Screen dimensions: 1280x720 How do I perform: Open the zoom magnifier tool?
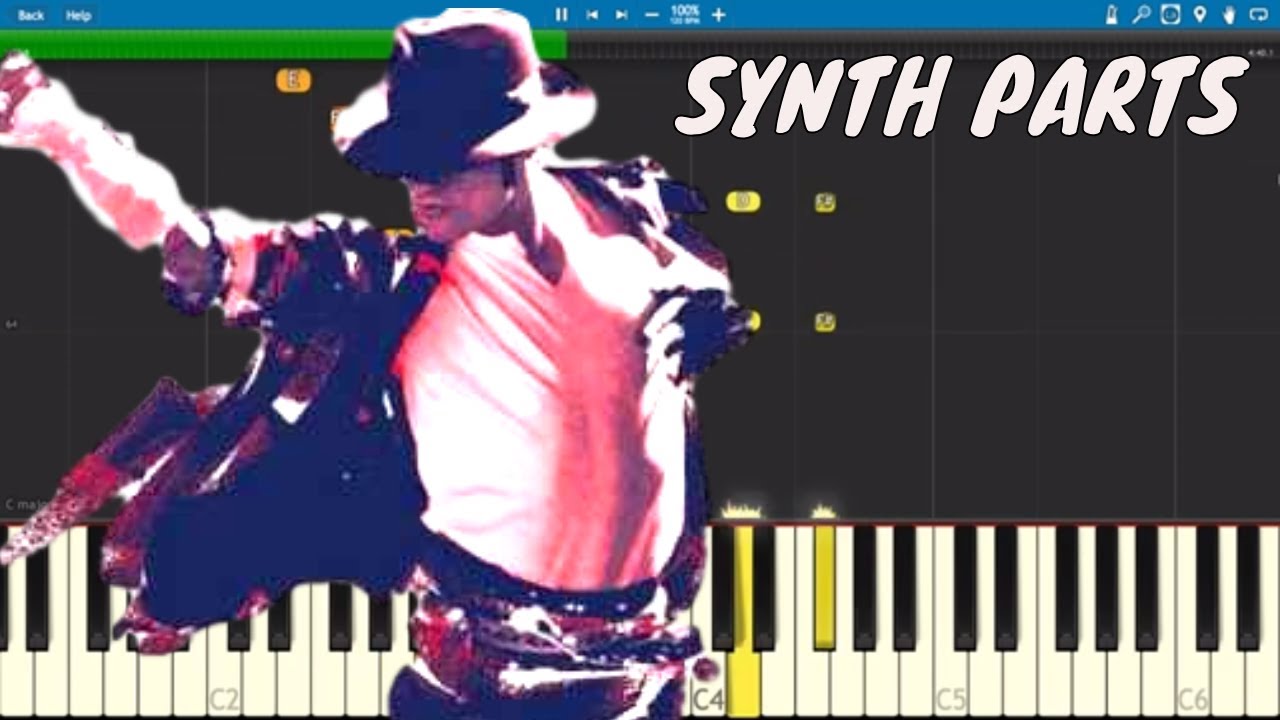pyautogui.click(x=1141, y=14)
